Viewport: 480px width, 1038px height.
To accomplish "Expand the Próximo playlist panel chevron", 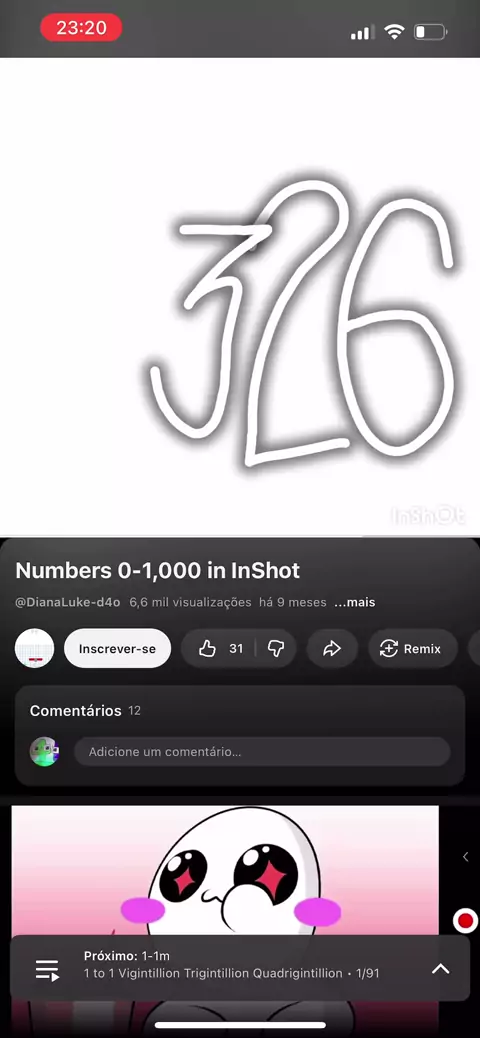I will 440,968.
